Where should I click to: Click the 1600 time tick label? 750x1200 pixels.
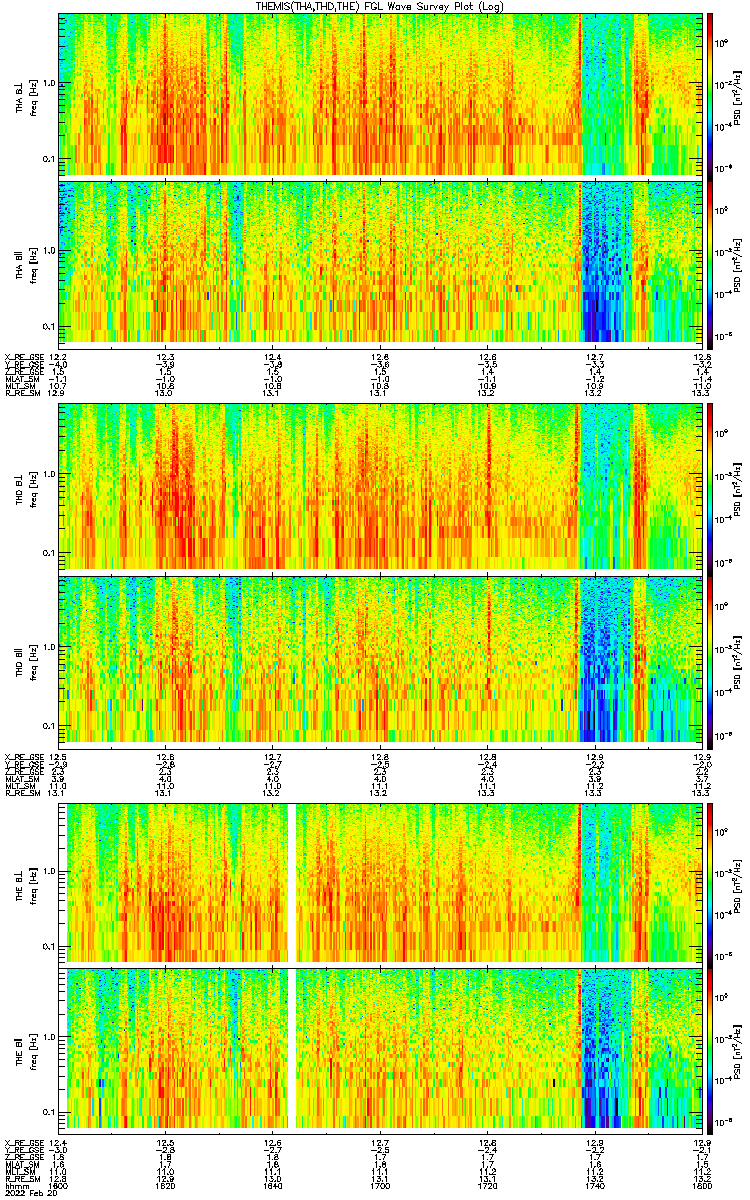tap(59, 1186)
